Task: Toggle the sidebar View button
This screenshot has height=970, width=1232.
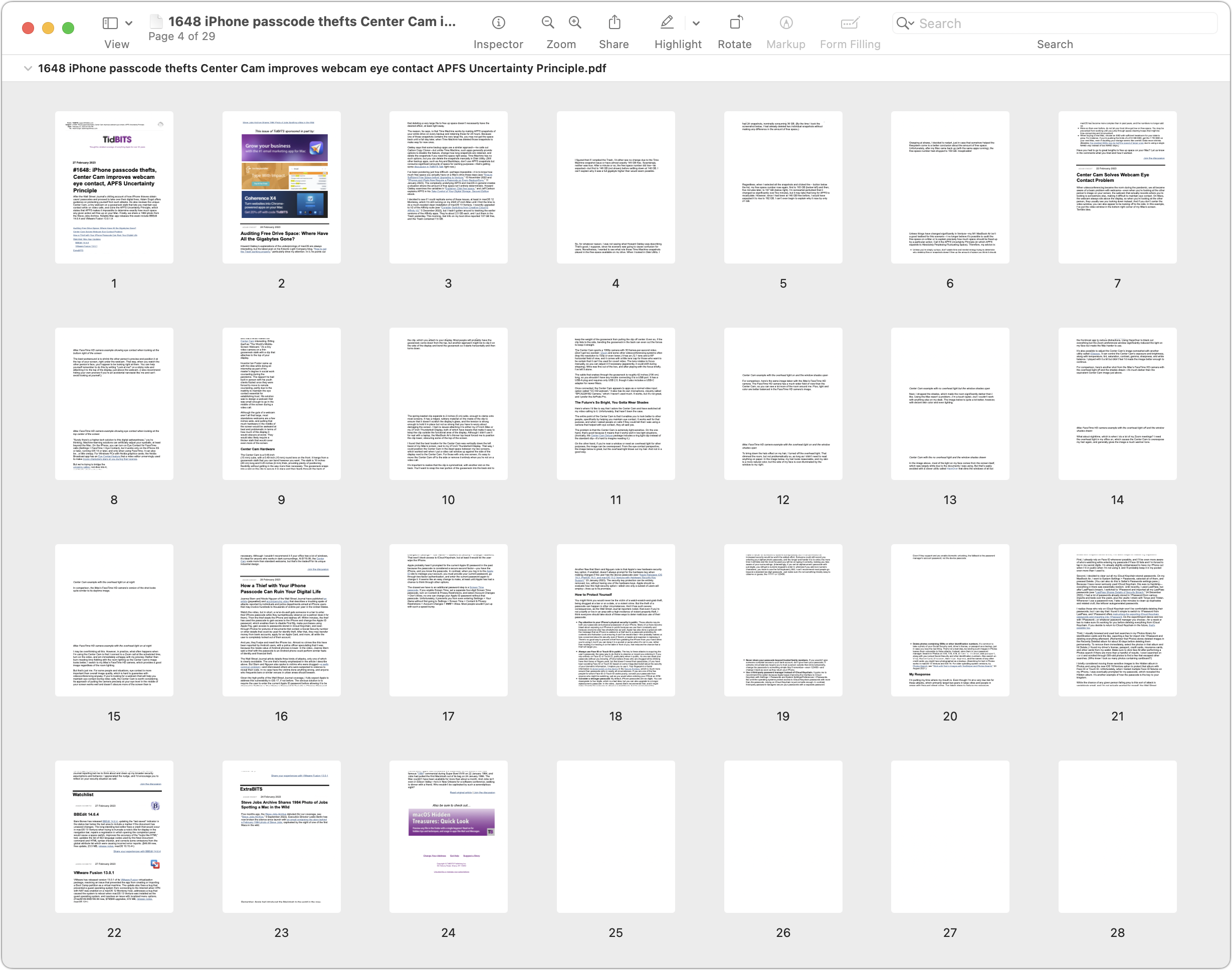Action: [x=110, y=23]
